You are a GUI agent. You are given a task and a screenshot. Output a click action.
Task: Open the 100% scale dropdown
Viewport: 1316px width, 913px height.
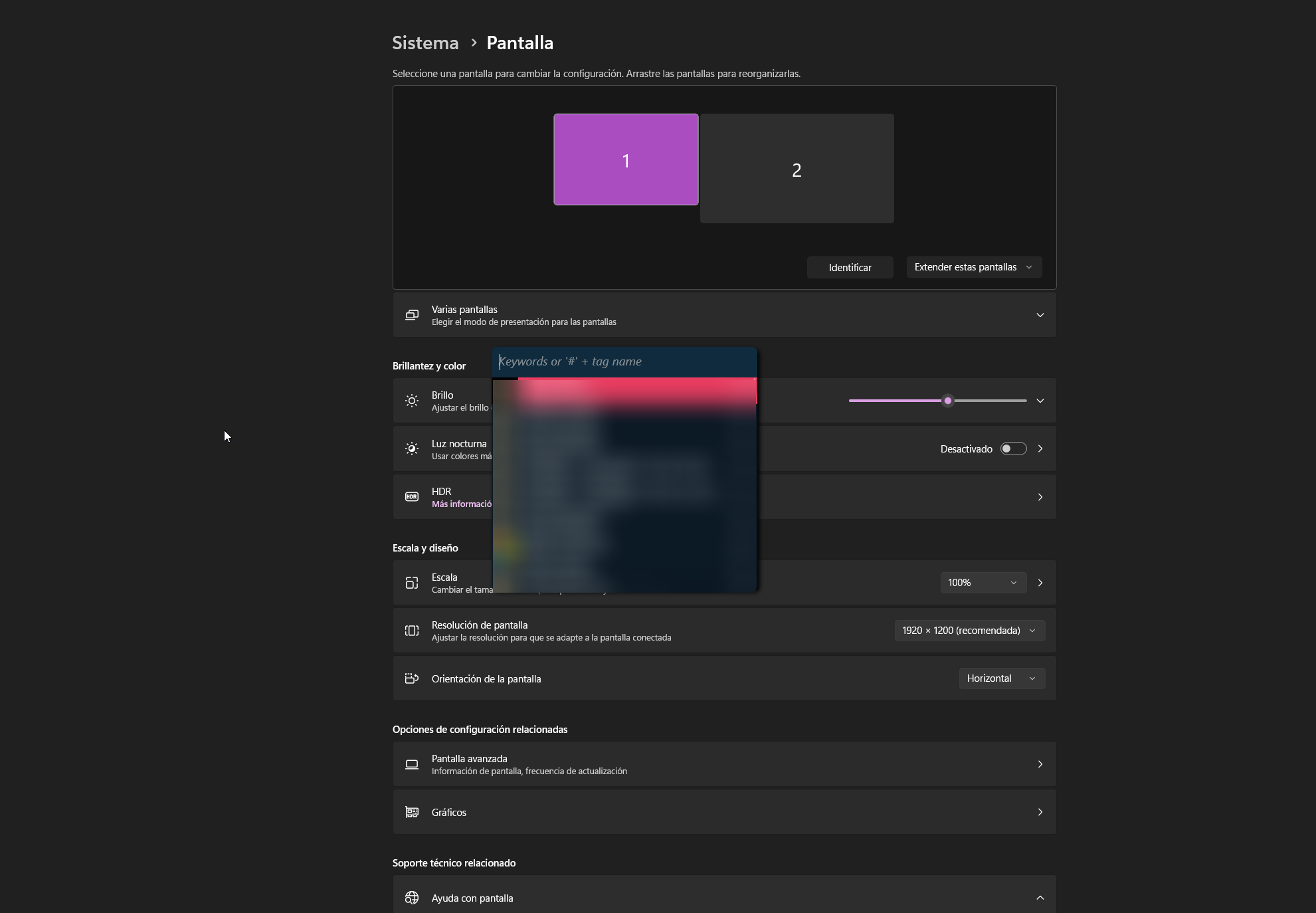point(983,583)
